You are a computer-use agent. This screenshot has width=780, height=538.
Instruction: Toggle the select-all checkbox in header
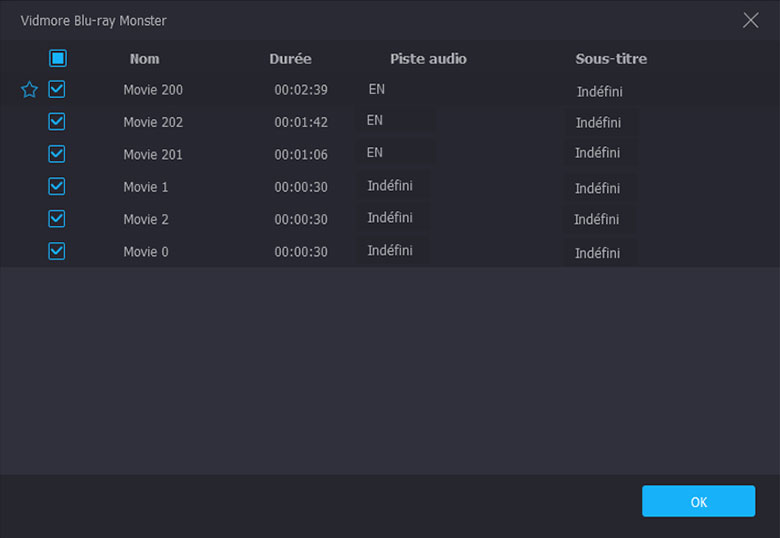(58, 59)
